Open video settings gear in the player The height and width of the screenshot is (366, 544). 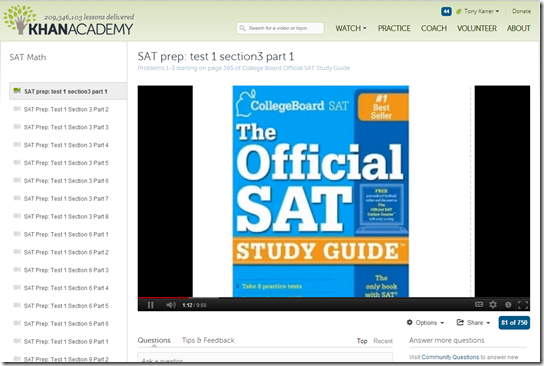pos(493,305)
